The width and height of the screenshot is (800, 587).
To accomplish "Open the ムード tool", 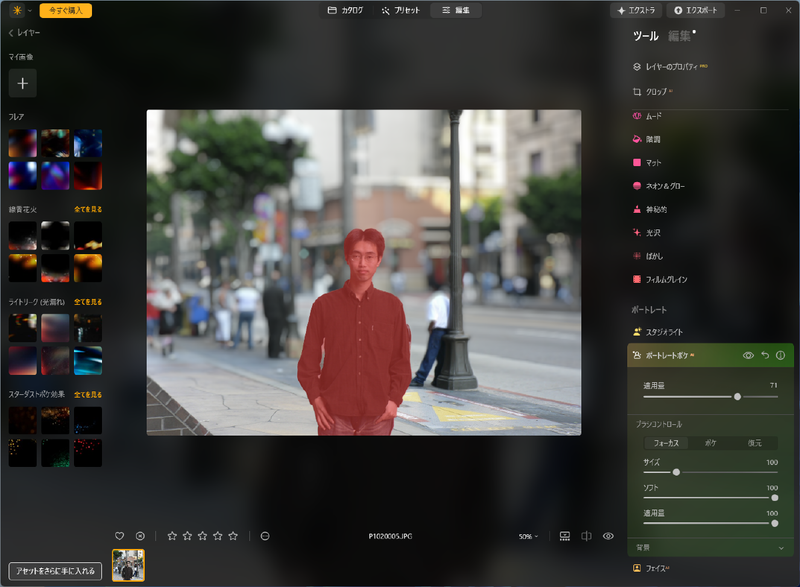I will [x=647, y=116].
